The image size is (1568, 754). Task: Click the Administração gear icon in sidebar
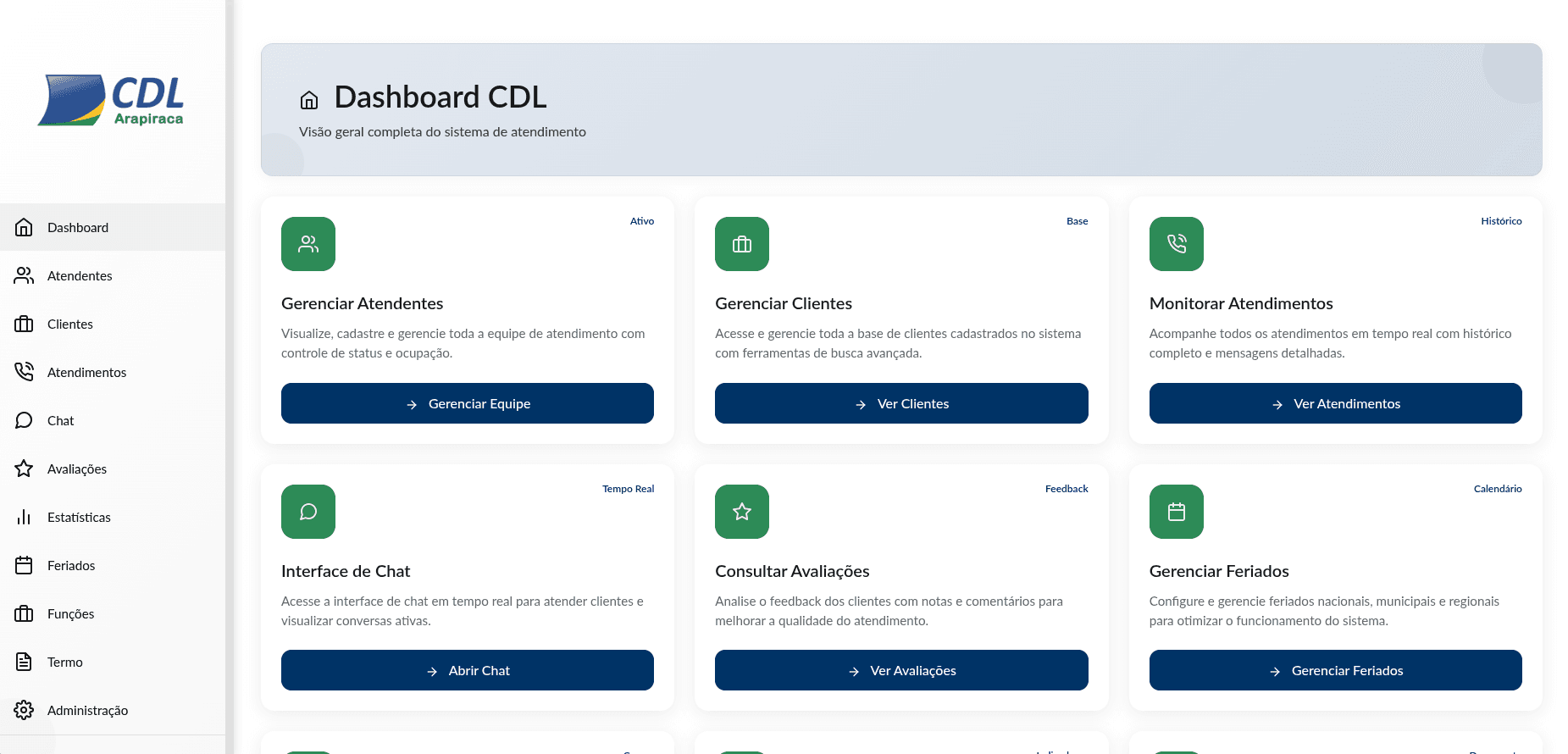(24, 710)
